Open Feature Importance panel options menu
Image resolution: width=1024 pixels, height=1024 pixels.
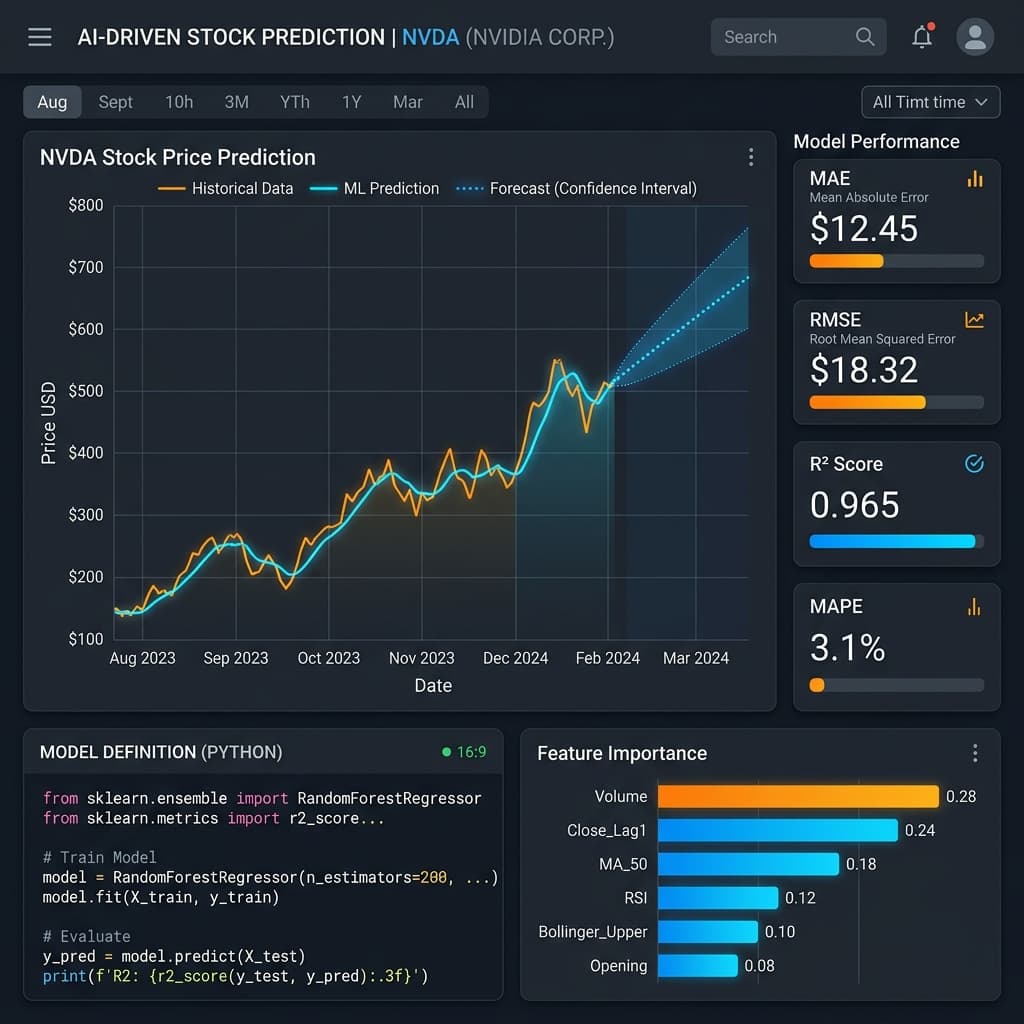[975, 753]
